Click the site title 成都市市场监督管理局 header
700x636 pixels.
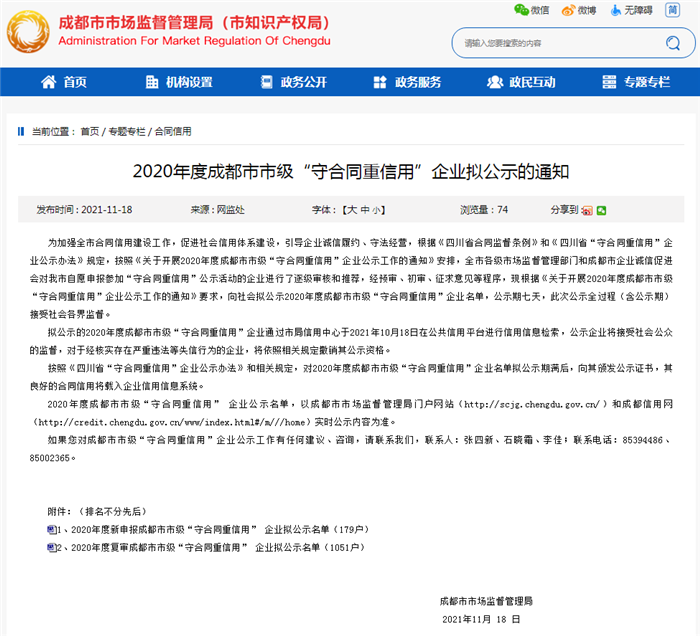(x=195, y=23)
